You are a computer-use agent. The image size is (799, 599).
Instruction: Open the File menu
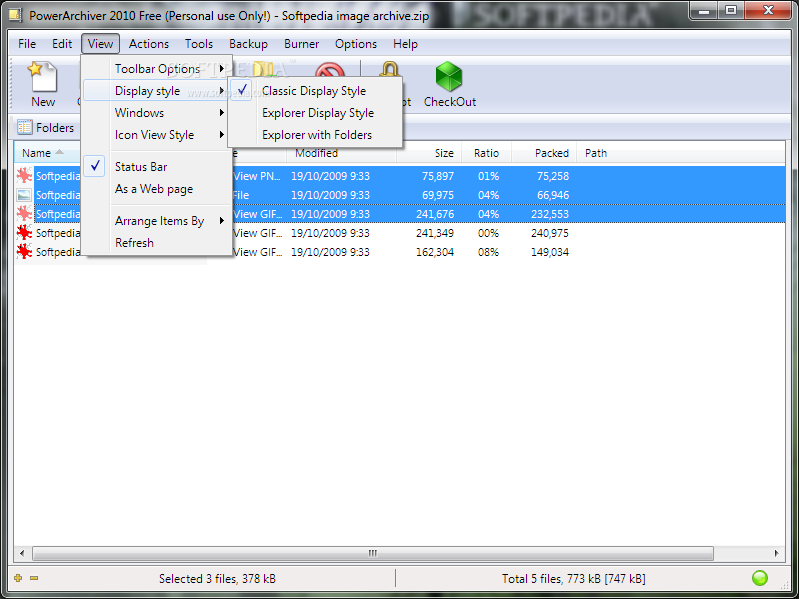pyautogui.click(x=27, y=44)
